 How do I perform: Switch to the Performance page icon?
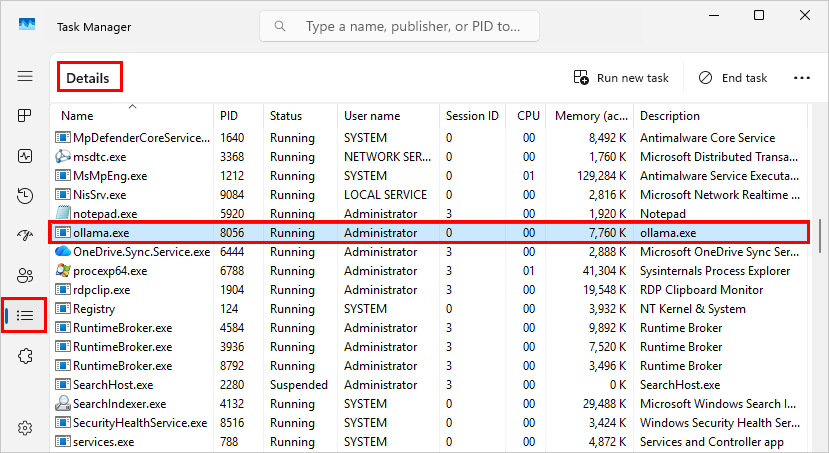click(25, 156)
